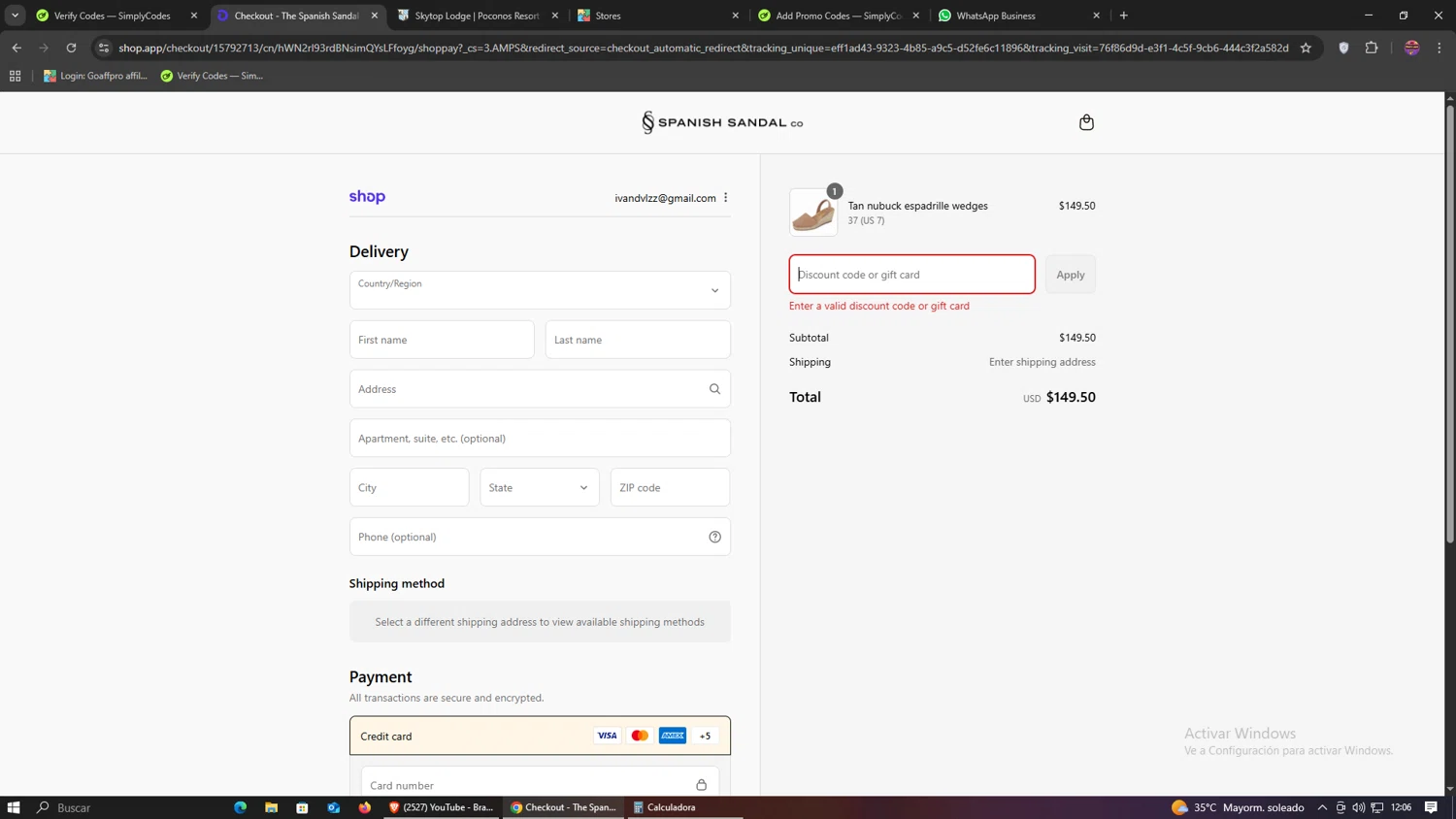
Task: Click the Spanish Sandal Co logo
Action: 722,122
